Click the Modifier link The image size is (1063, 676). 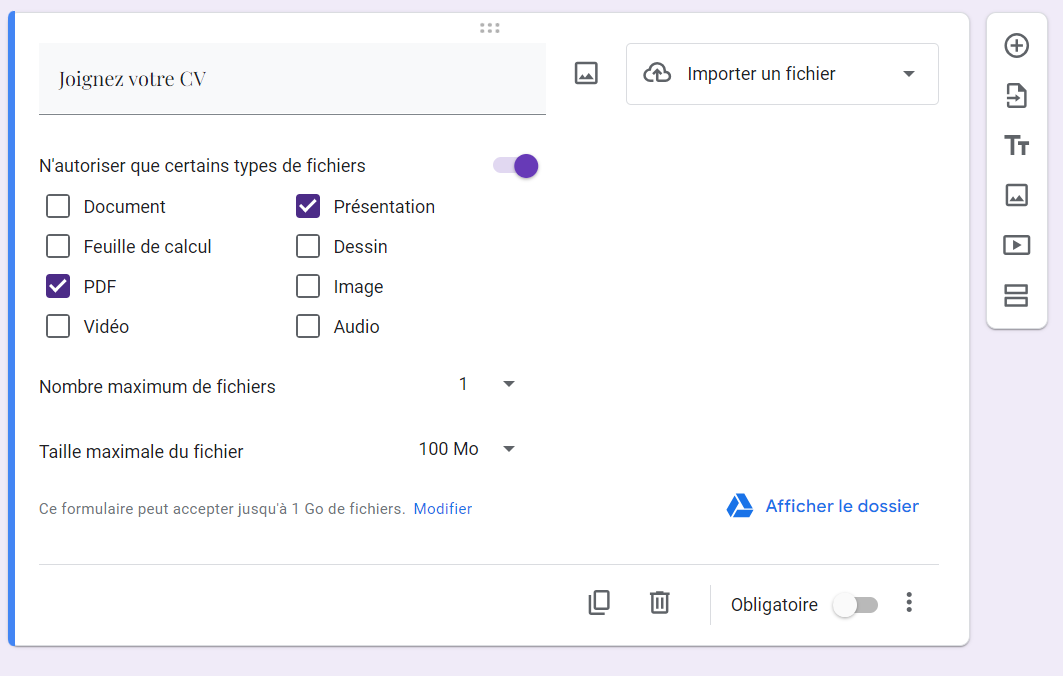click(x=442, y=509)
